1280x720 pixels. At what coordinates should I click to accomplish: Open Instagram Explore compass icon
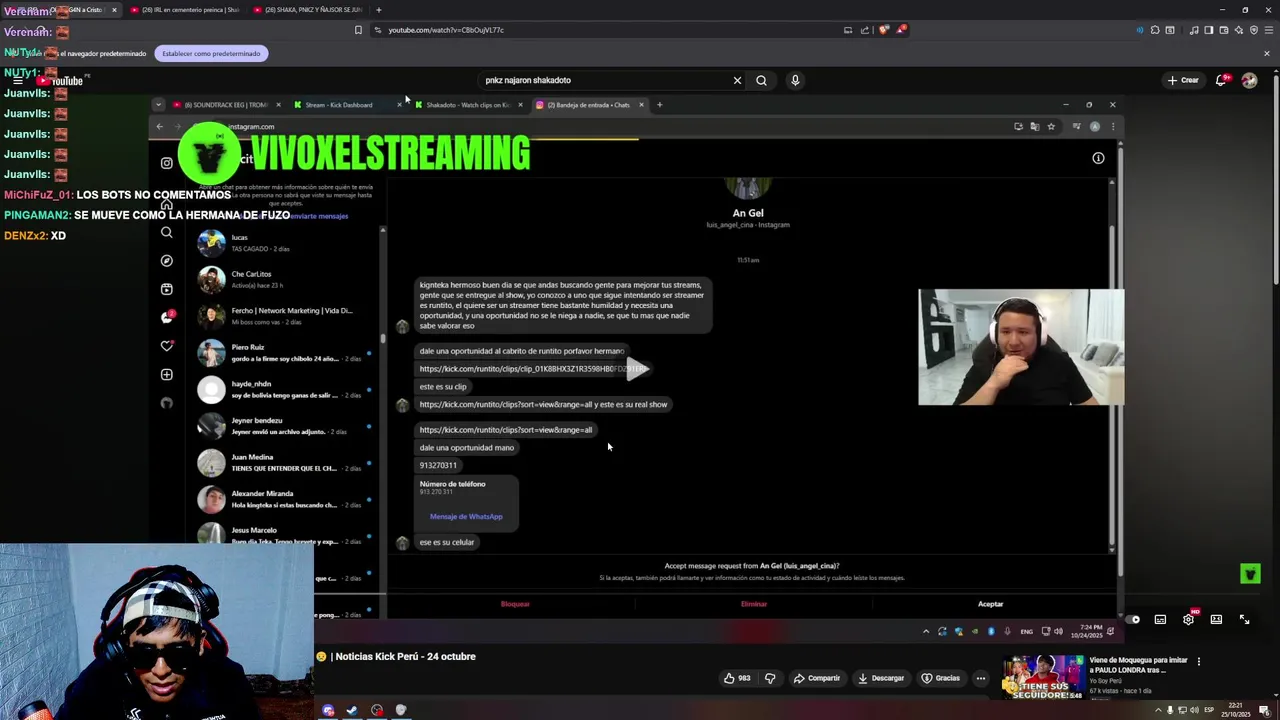coord(167,261)
